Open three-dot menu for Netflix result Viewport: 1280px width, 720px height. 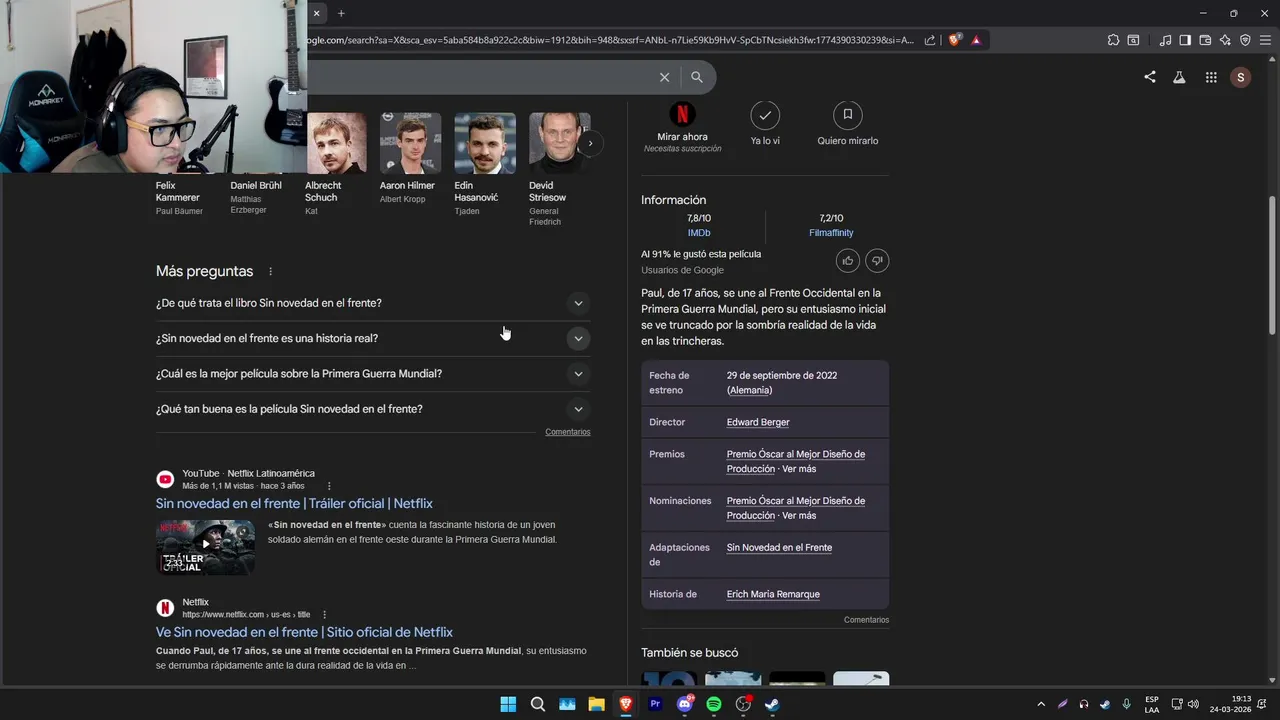(x=324, y=615)
